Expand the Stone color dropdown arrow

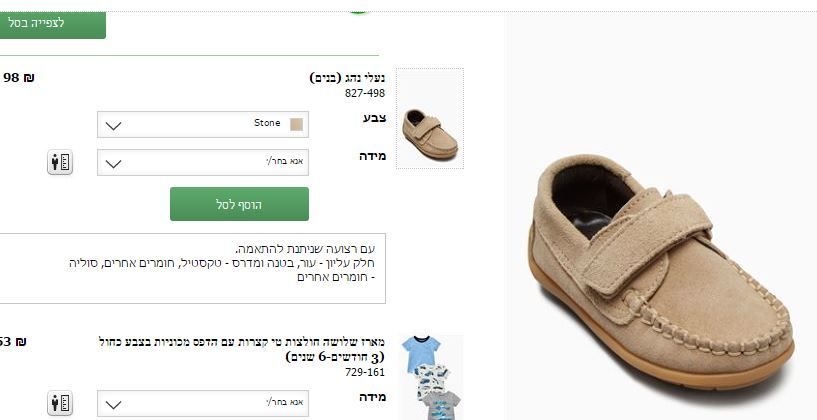click(113, 125)
